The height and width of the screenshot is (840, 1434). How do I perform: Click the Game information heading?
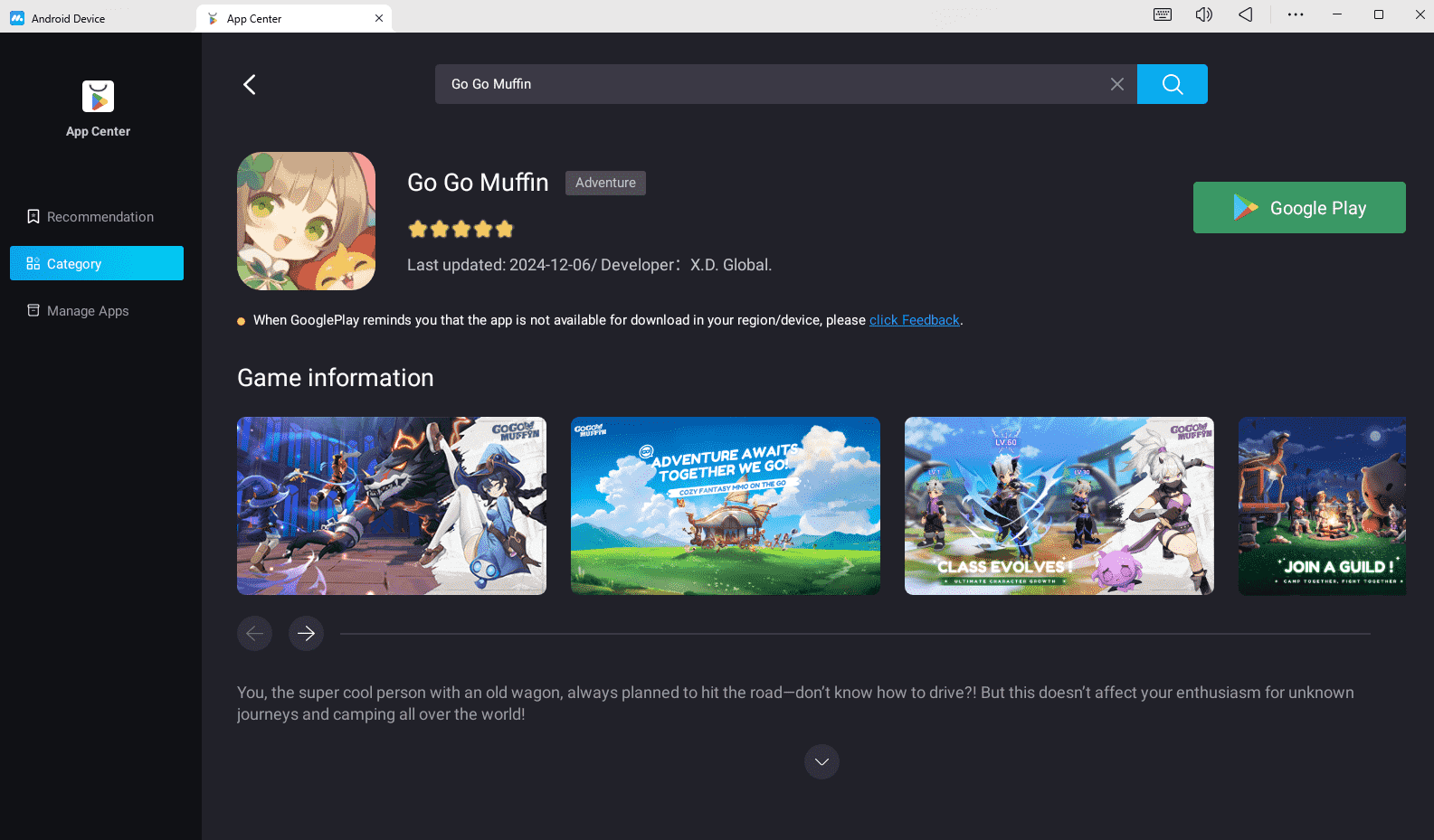click(x=336, y=378)
